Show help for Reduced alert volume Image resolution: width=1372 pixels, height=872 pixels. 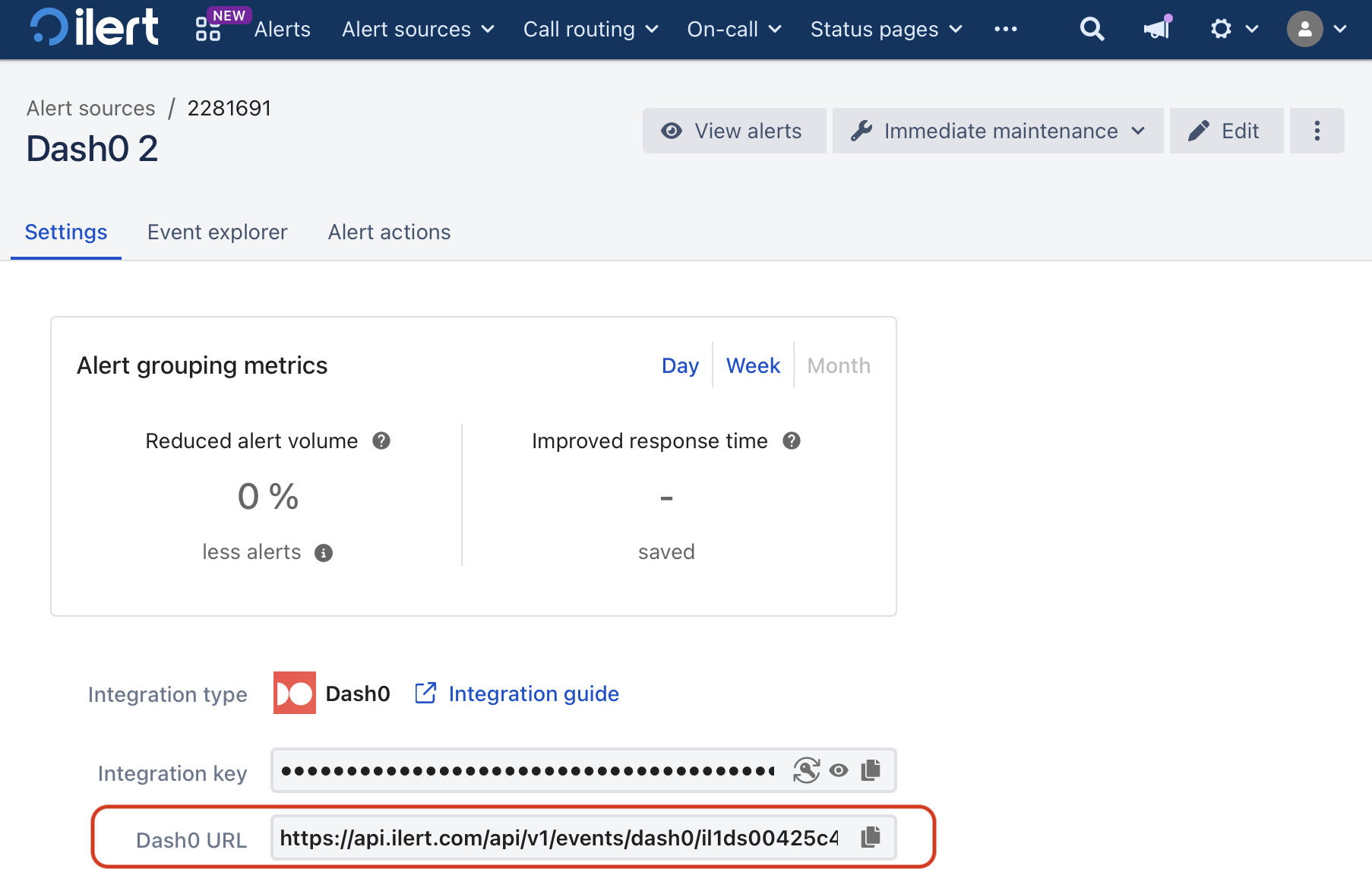381,441
